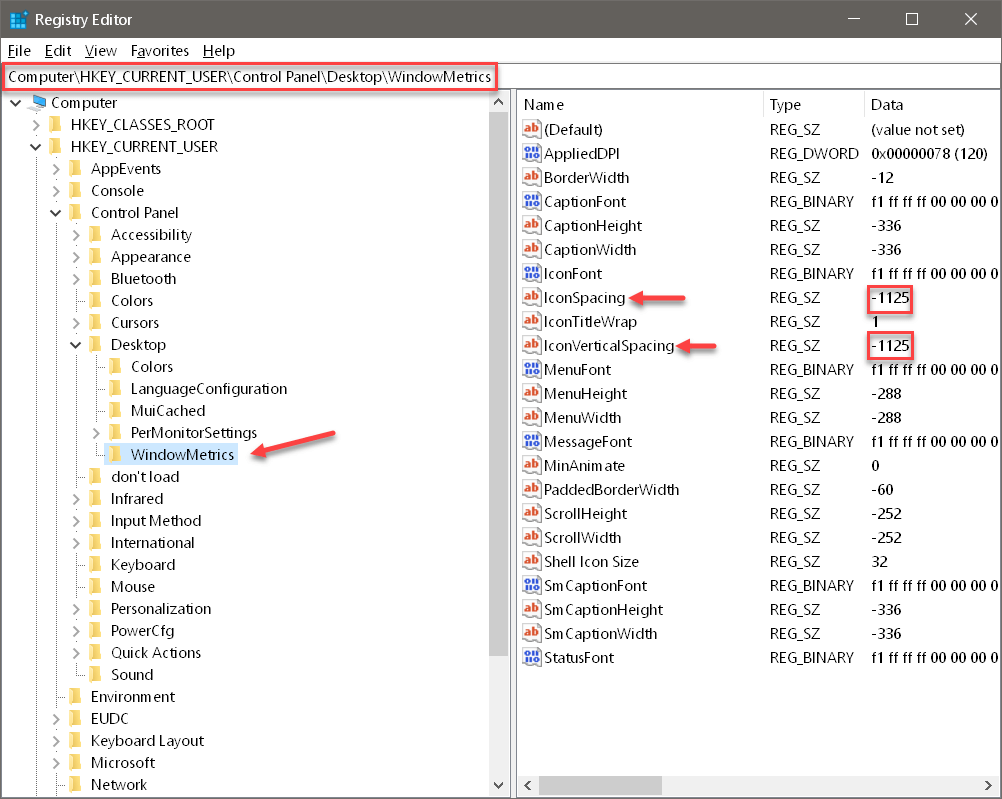Click the MinAnimate string icon
Screen dimensions: 1002x799
coord(531,465)
